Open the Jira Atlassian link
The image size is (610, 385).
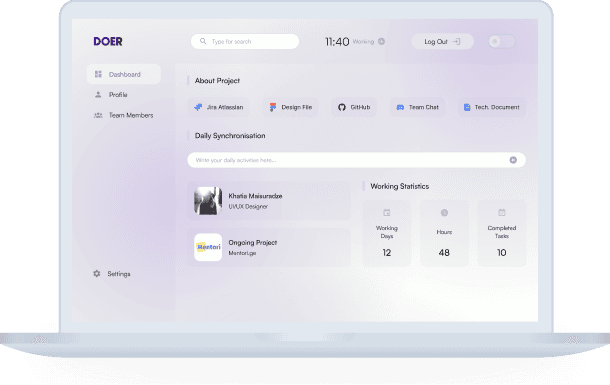(218, 107)
